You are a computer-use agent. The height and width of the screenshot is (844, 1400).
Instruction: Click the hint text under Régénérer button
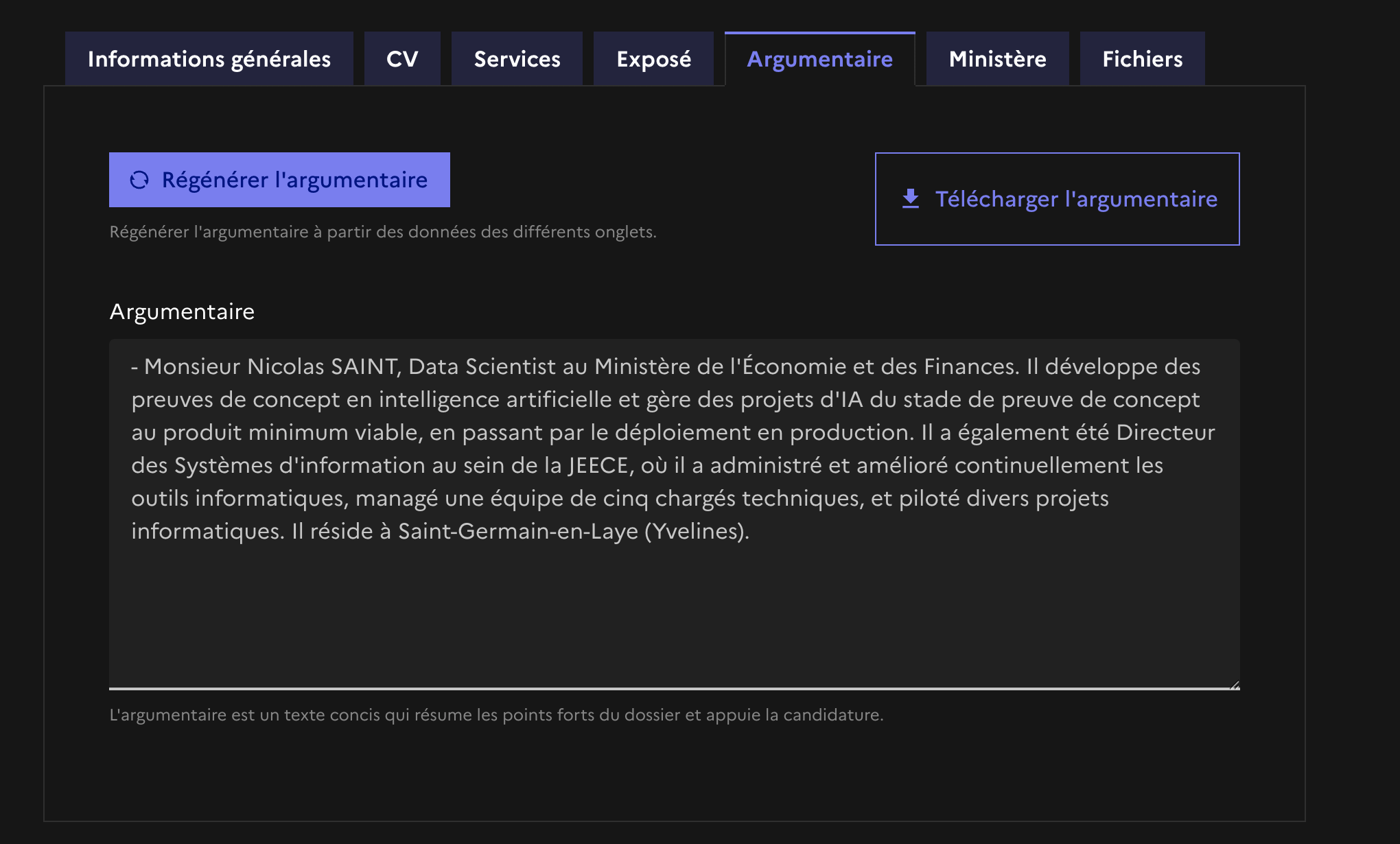pyautogui.click(x=383, y=232)
